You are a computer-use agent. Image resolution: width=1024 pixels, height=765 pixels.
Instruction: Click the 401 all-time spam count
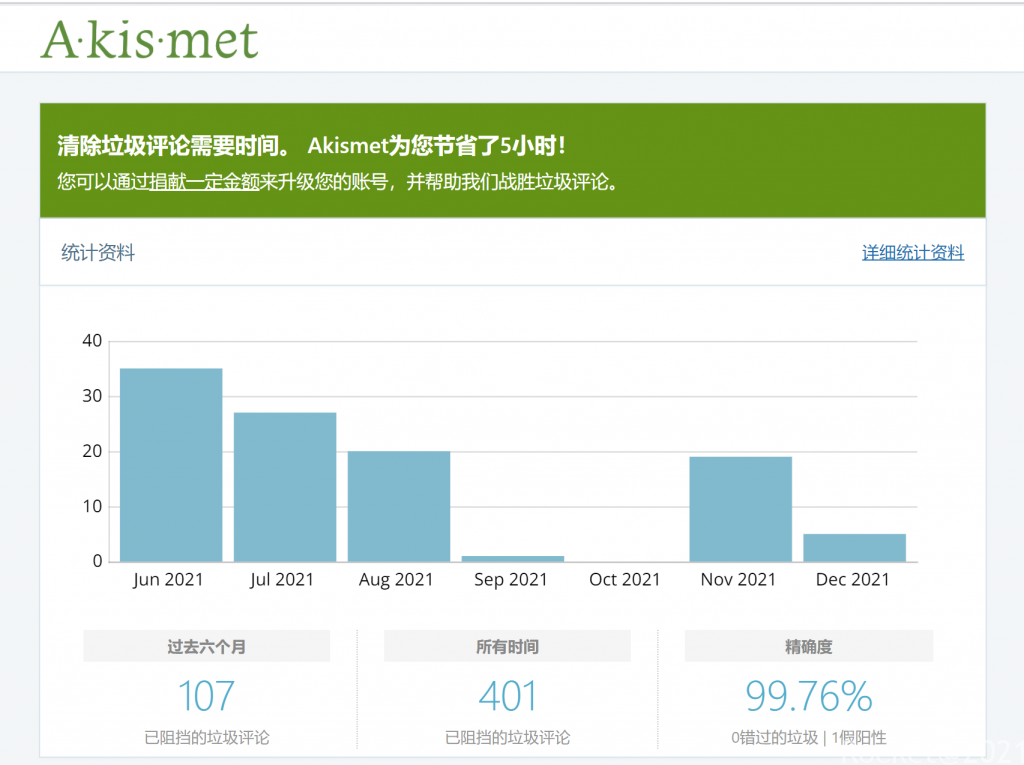point(507,696)
